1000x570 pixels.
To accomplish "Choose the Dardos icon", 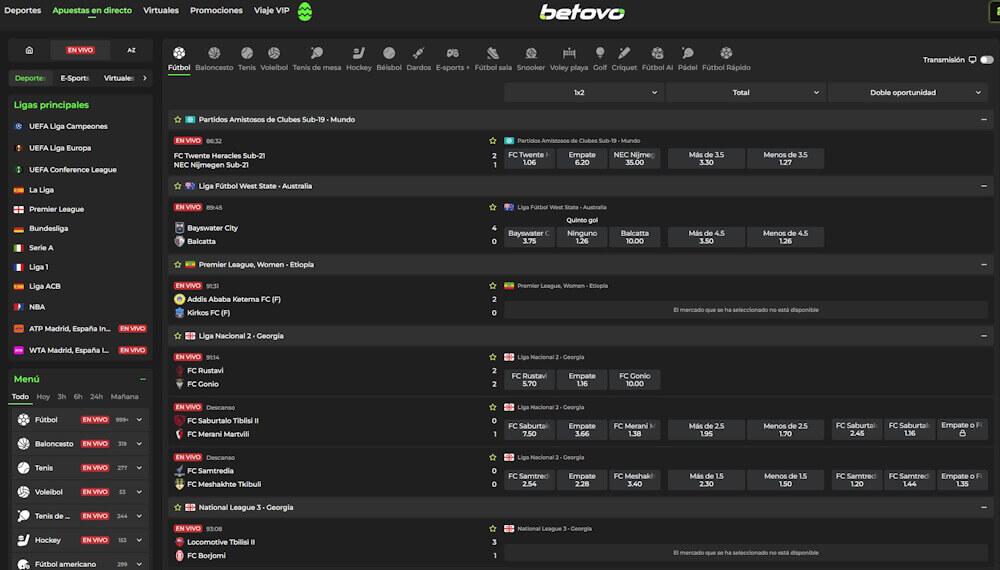I will pos(418,53).
